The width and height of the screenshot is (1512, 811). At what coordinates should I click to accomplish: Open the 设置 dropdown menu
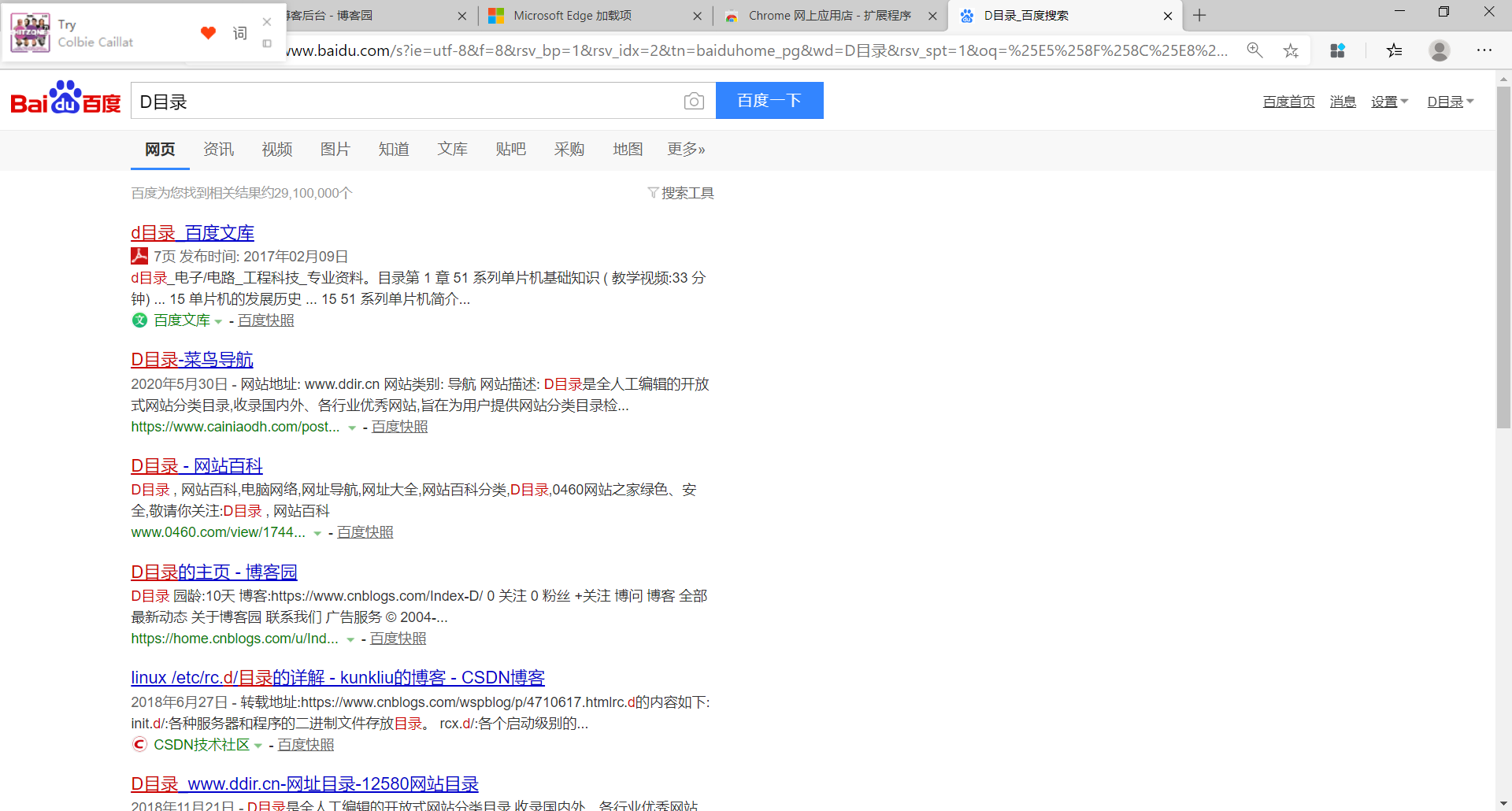point(1389,102)
